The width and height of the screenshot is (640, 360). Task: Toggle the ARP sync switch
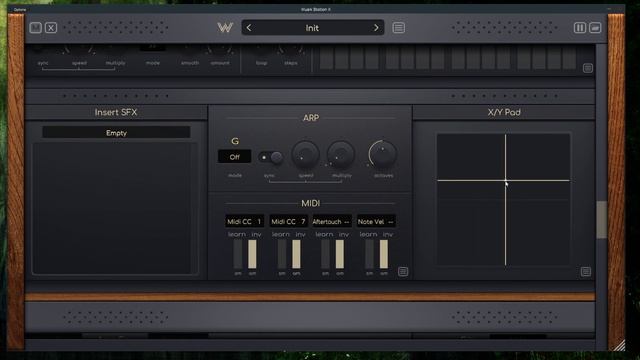[271, 158]
